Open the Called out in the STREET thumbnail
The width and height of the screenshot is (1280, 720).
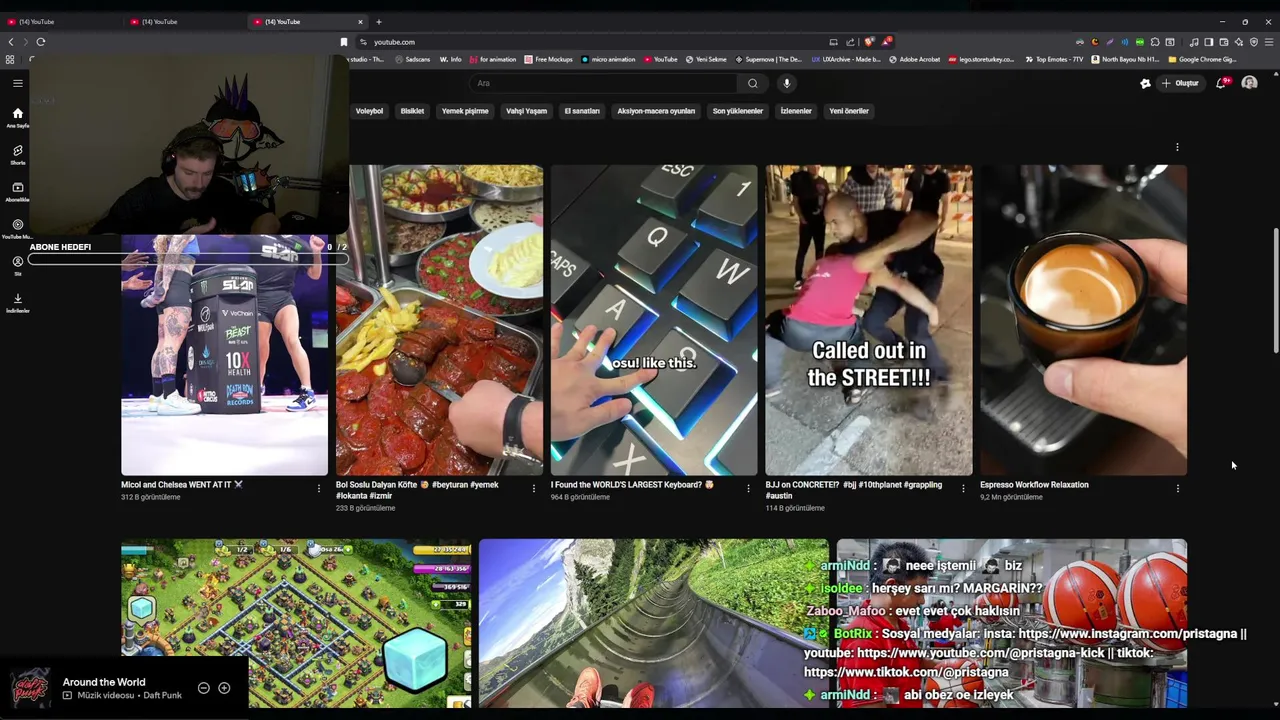[x=869, y=320]
